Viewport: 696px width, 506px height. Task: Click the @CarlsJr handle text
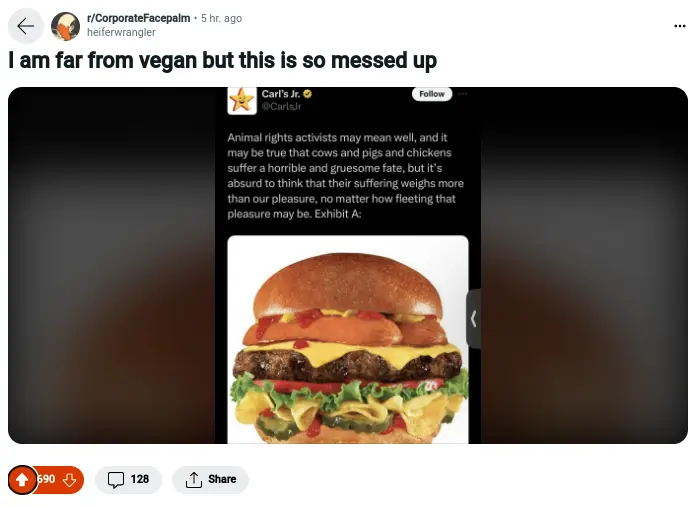click(x=281, y=107)
